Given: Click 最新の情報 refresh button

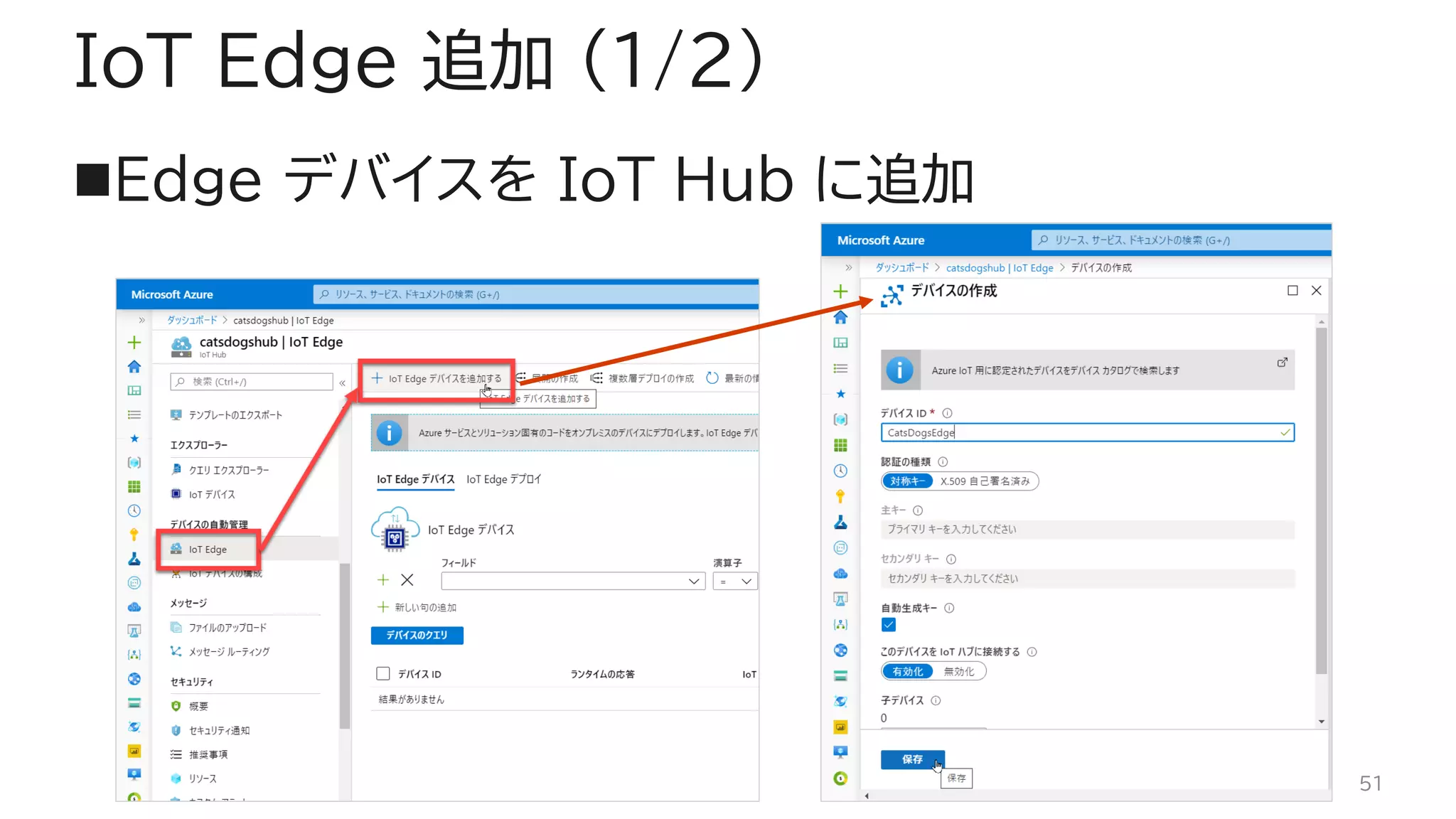Looking at the screenshot, I should (x=732, y=378).
